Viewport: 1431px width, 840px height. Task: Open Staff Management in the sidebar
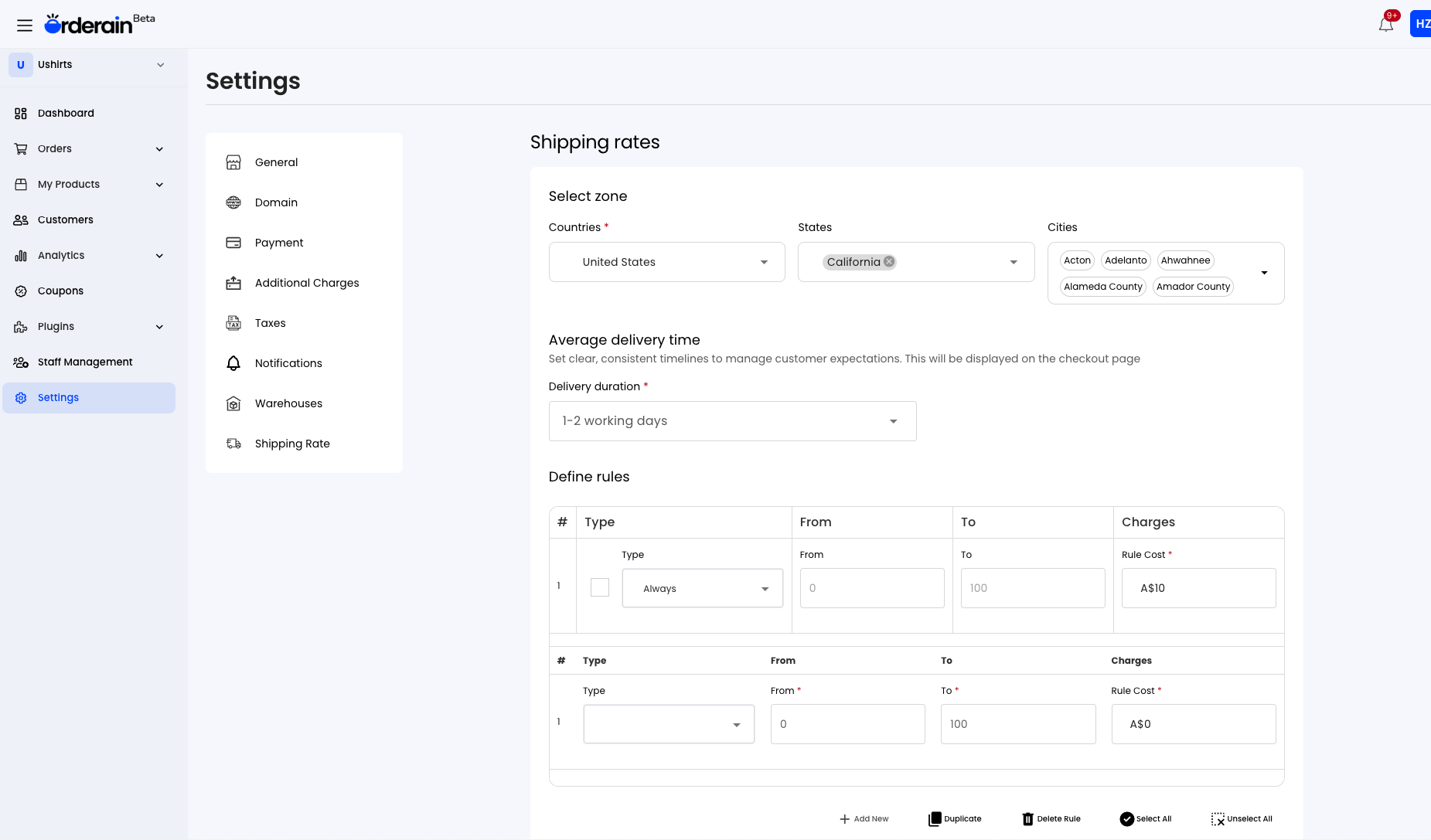(85, 362)
